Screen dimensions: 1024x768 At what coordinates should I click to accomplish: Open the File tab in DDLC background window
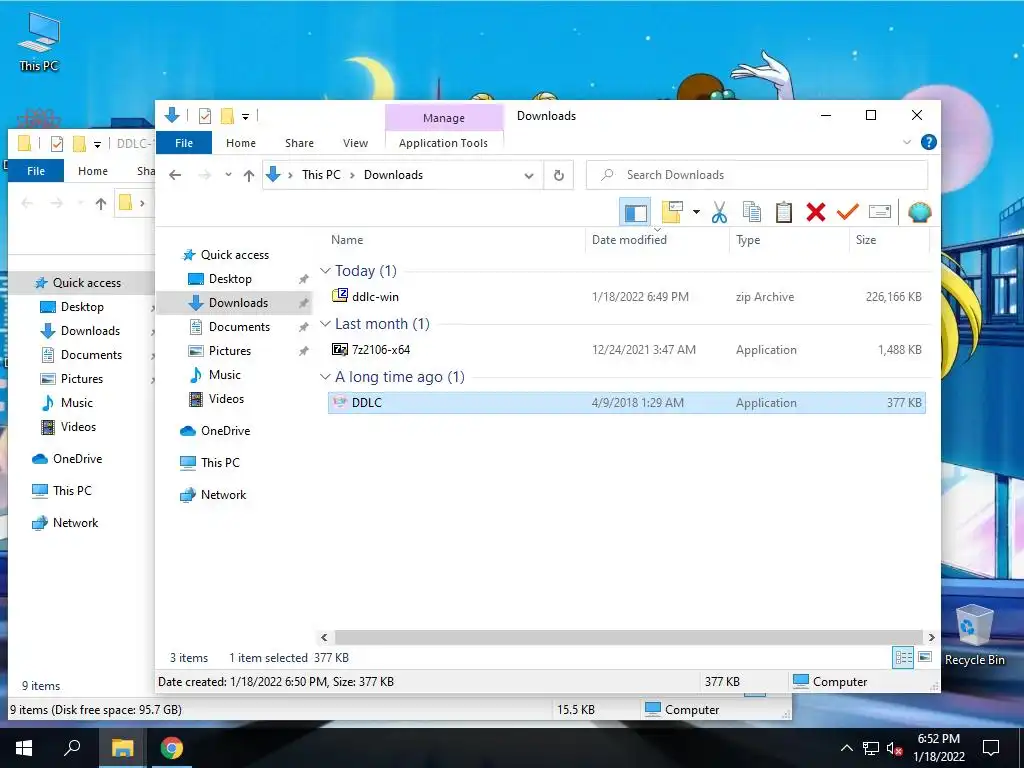(36, 171)
